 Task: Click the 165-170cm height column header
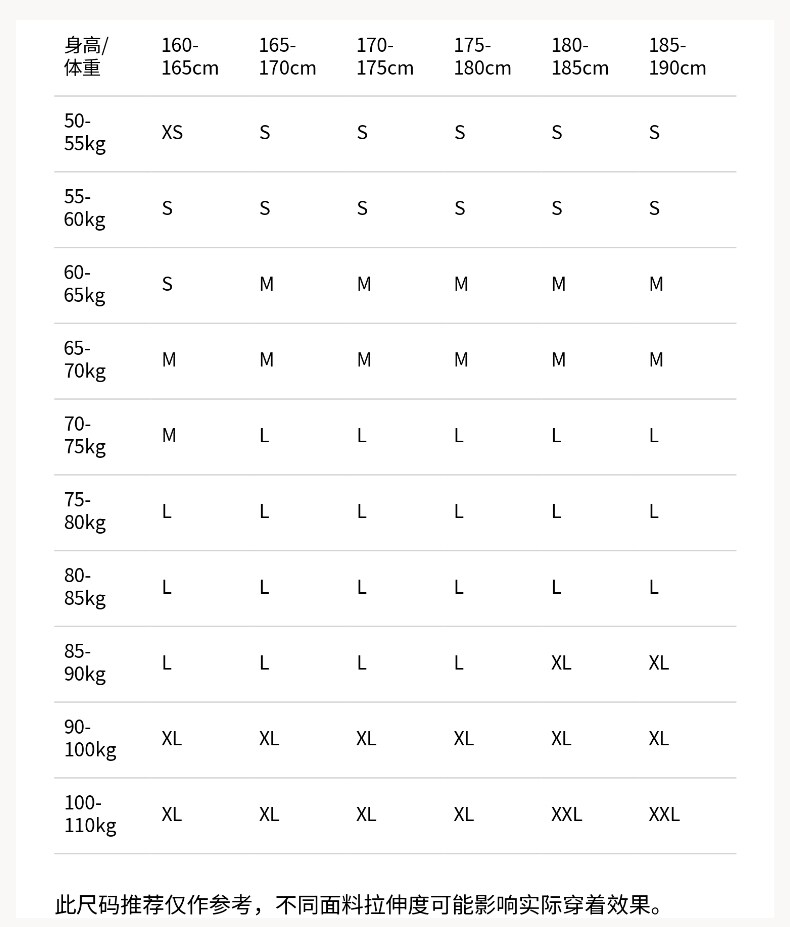point(287,57)
